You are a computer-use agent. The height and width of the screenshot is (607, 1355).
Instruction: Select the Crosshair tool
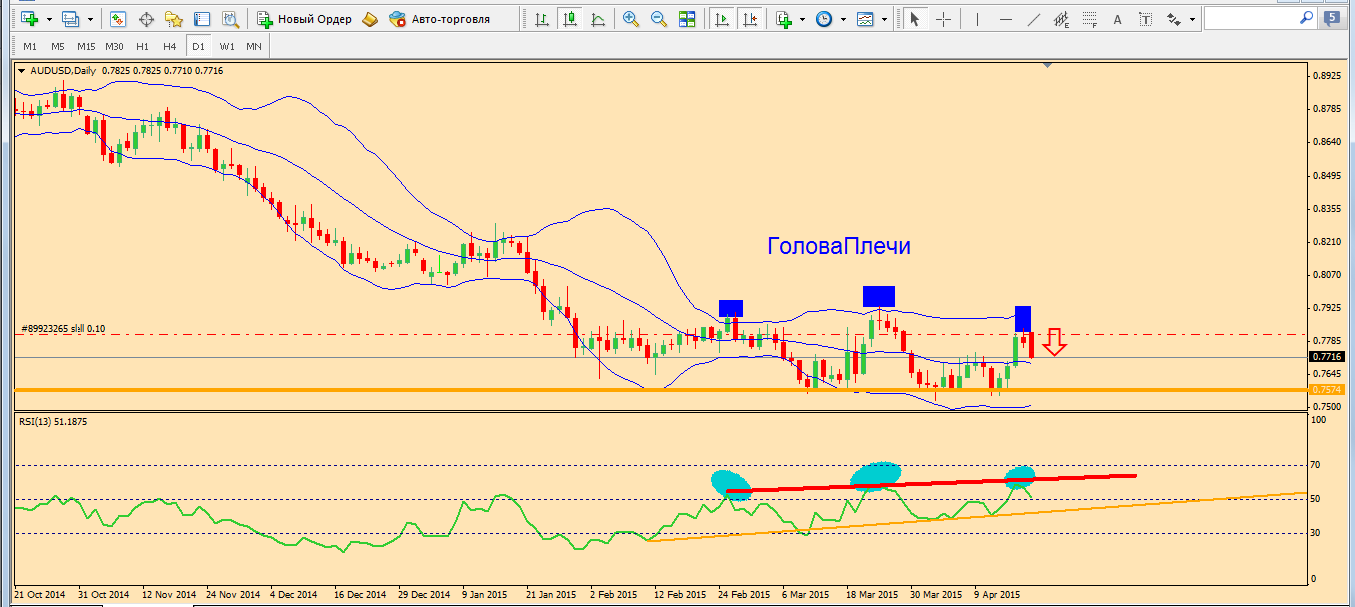click(942, 18)
